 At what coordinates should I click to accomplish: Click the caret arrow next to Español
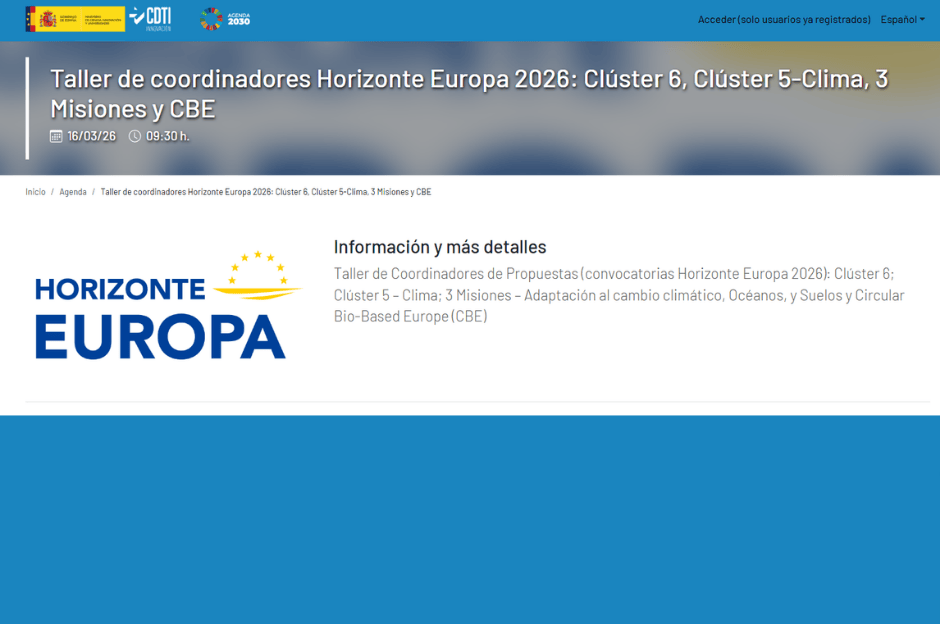tap(922, 19)
